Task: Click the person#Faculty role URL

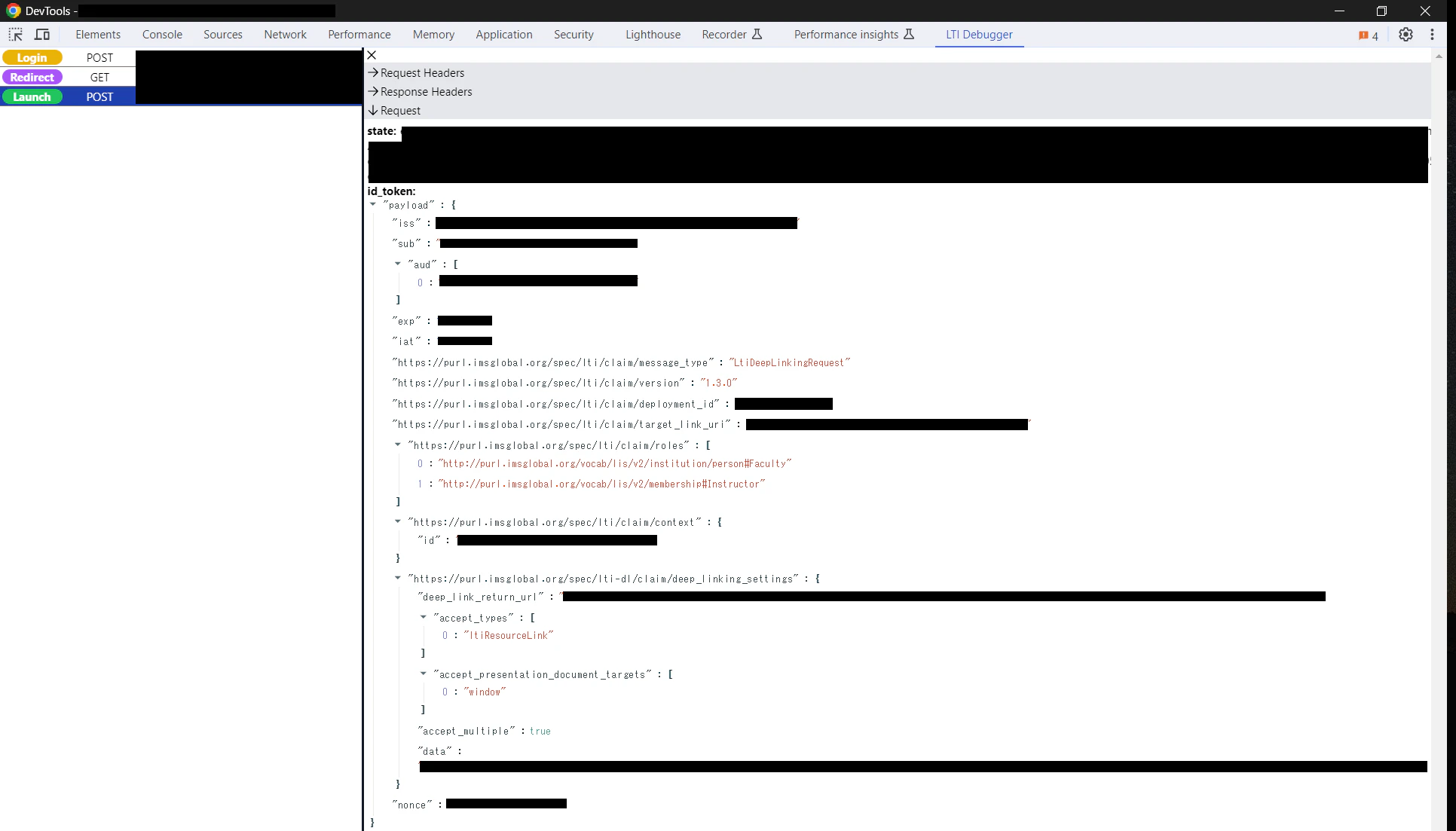Action: (615, 464)
